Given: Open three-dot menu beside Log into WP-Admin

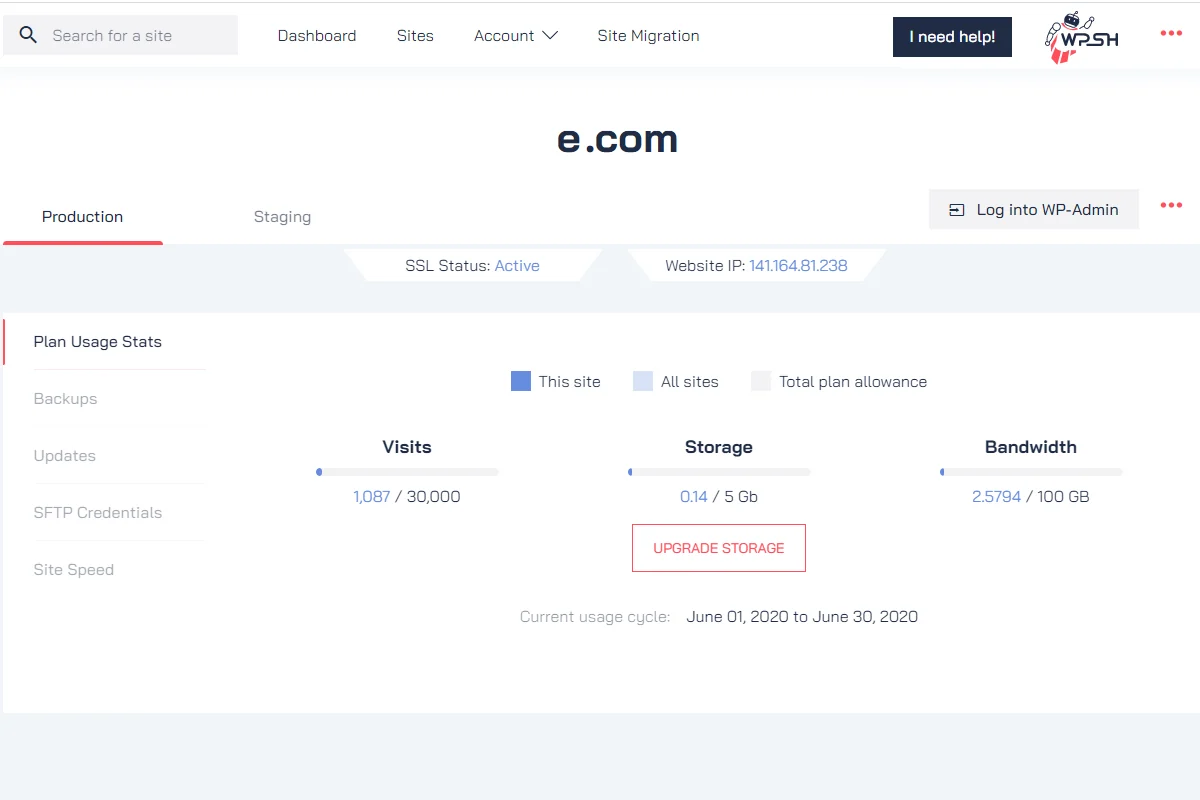Looking at the screenshot, I should pos(1170,206).
